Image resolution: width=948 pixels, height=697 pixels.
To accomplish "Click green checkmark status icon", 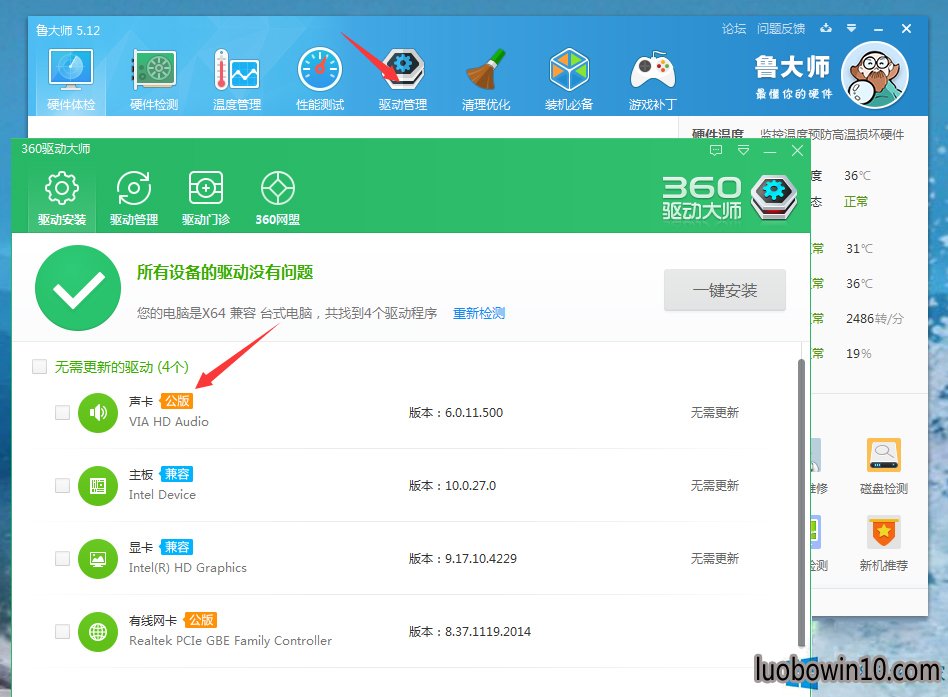I will click(78, 288).
